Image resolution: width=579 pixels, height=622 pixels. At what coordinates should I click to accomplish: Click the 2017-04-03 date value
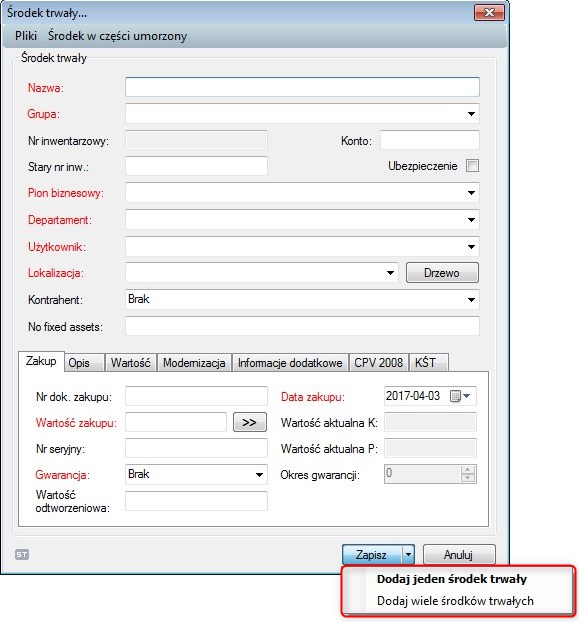pyautogui.click(x=413, y=396)
